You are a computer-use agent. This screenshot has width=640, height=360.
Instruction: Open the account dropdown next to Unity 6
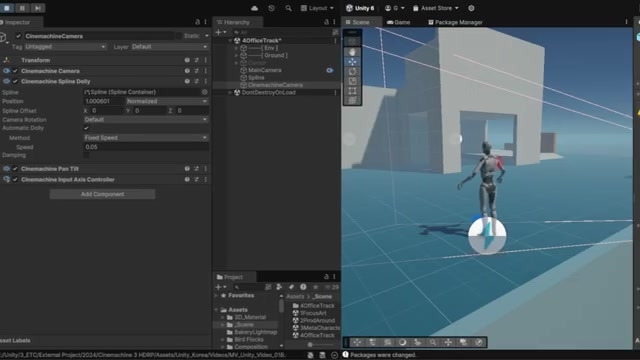tap(395, 8)
